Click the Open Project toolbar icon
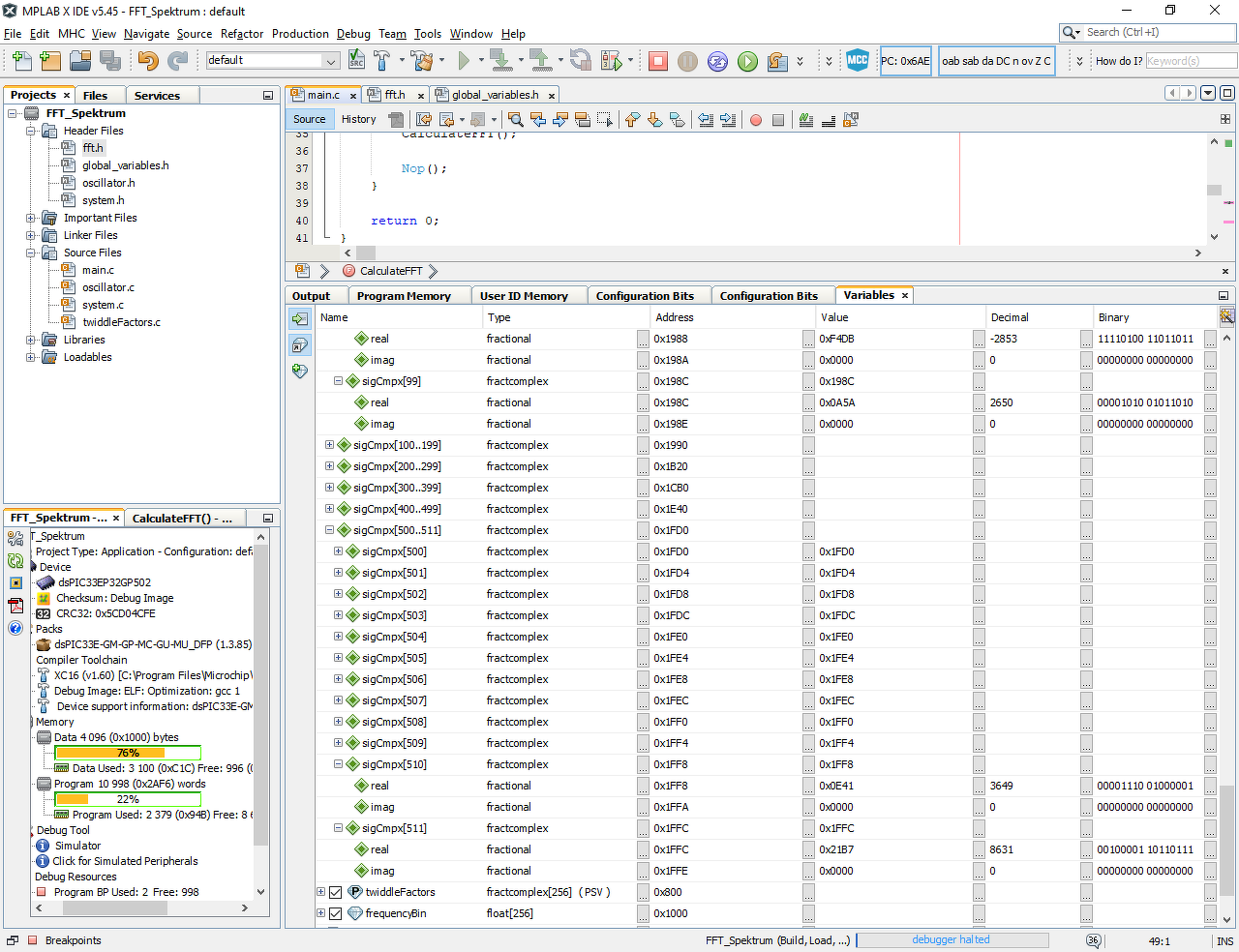Viewport: 1239px width, 952px height. click(80, 61)
